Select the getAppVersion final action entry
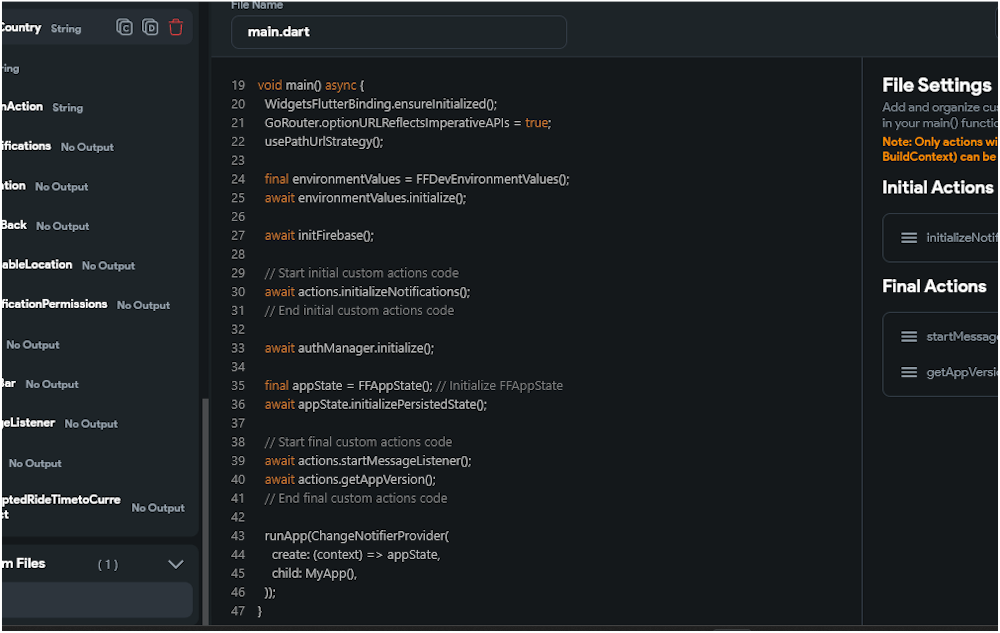1000x633 pixels. 962,372
